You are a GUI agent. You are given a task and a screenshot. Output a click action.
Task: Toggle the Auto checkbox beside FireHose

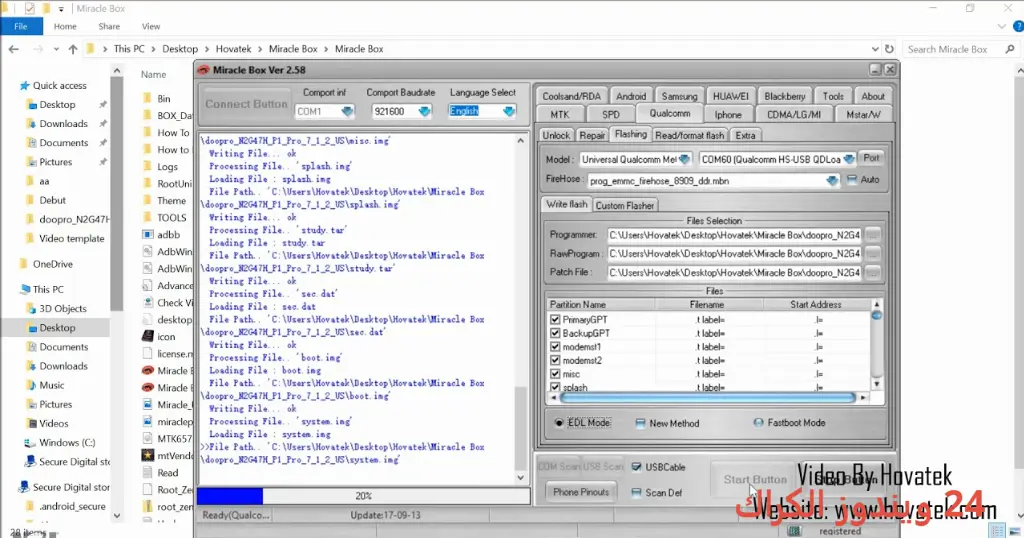(852, 180)
